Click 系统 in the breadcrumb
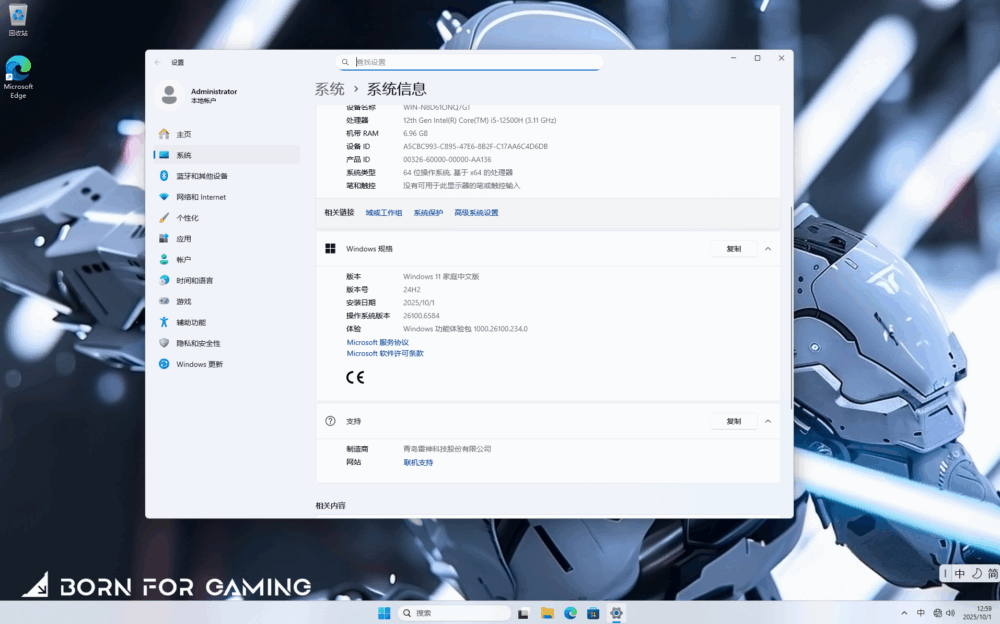Viewport: 1000px width, 624px height. (329, 89)
